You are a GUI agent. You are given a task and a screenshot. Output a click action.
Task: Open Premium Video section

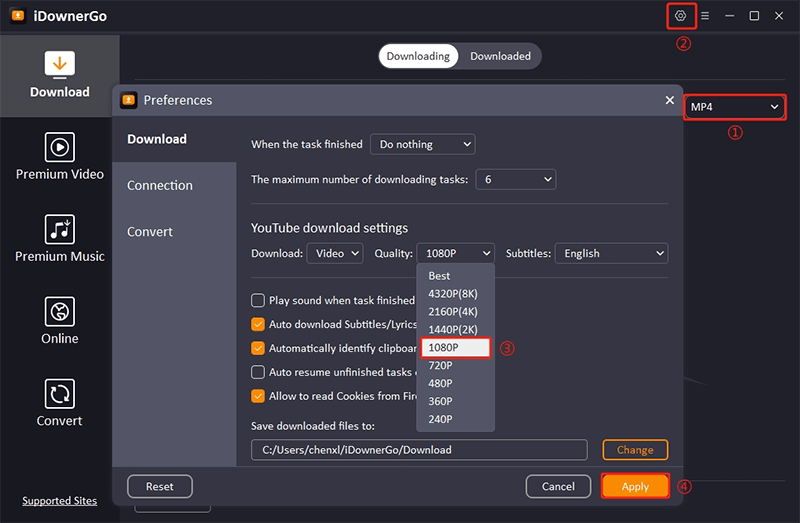click(x=59, y=157)
